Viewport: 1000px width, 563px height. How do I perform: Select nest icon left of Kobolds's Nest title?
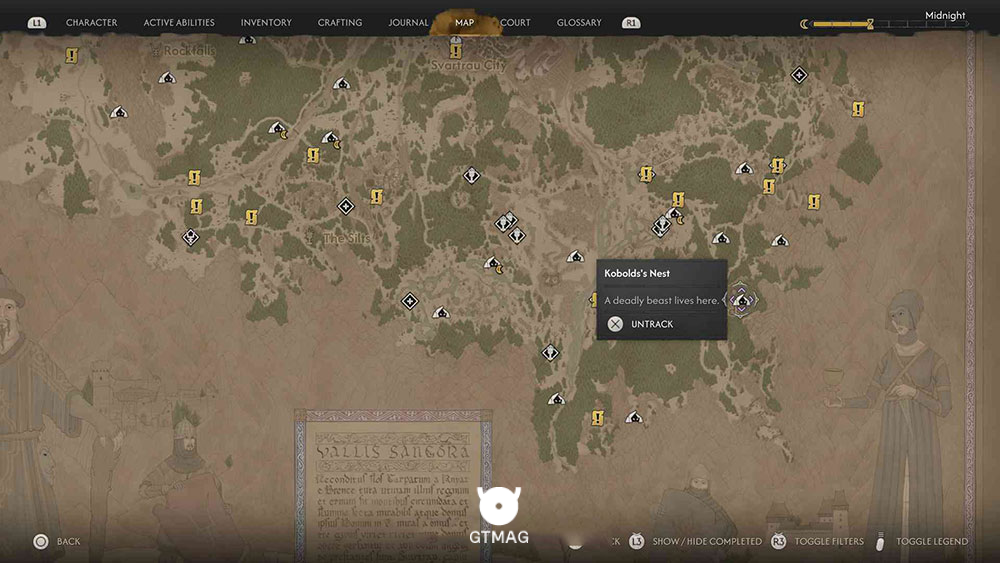[575, 256]
